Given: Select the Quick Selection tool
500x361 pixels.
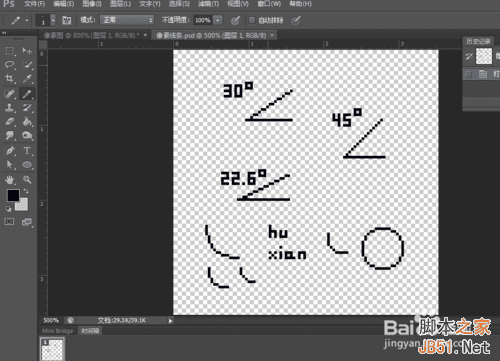Looking at the screenshot, I should pos(27,64).
